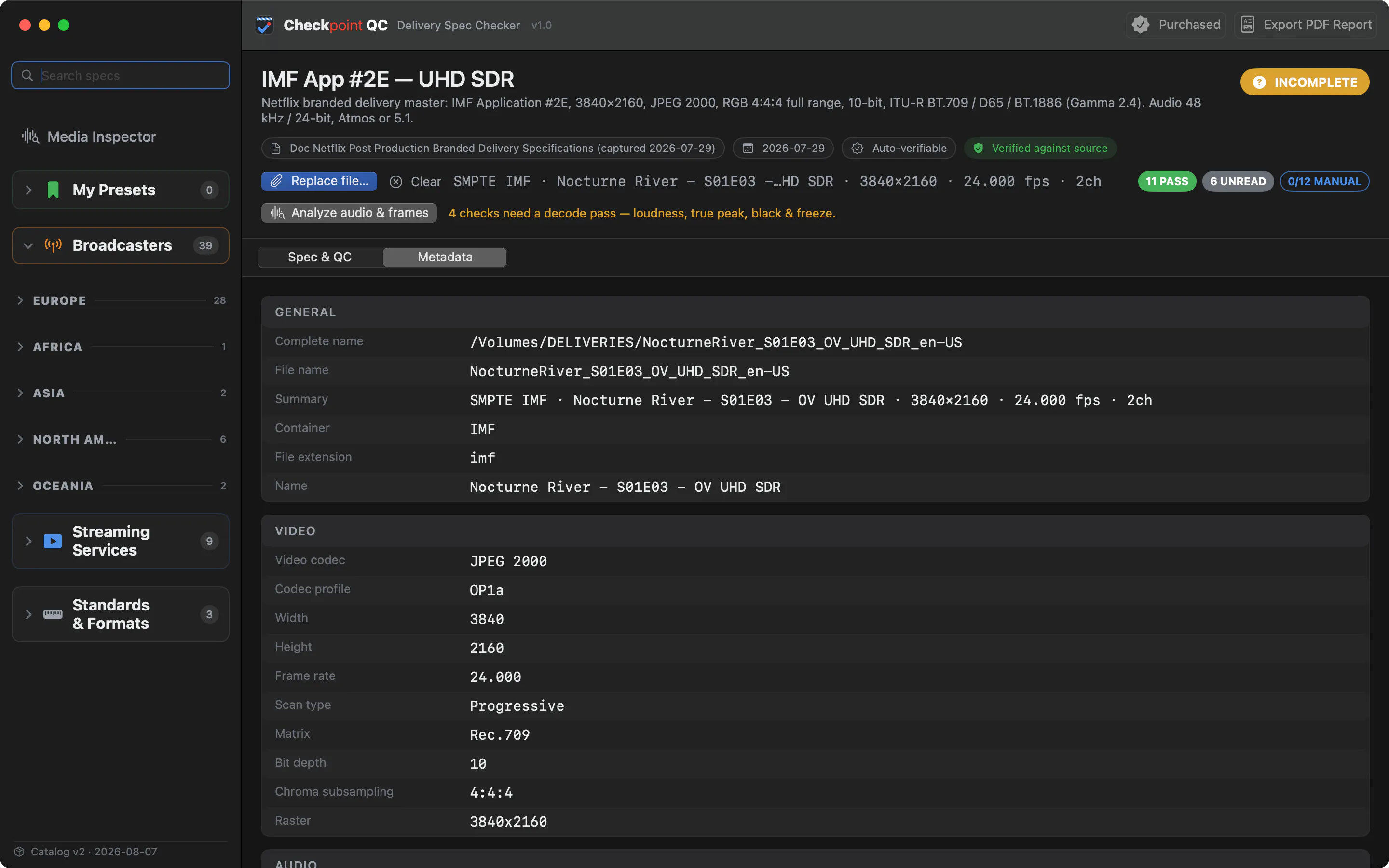This screenshot has width=1389, height=868.
Task: Expand the Standards & Formats section
Action: tap(28, 614)
